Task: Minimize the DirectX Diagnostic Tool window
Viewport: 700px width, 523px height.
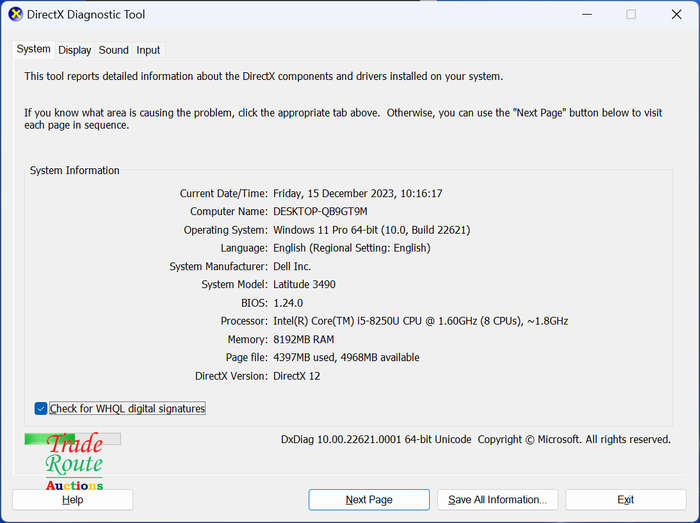Action: [587, 14]
